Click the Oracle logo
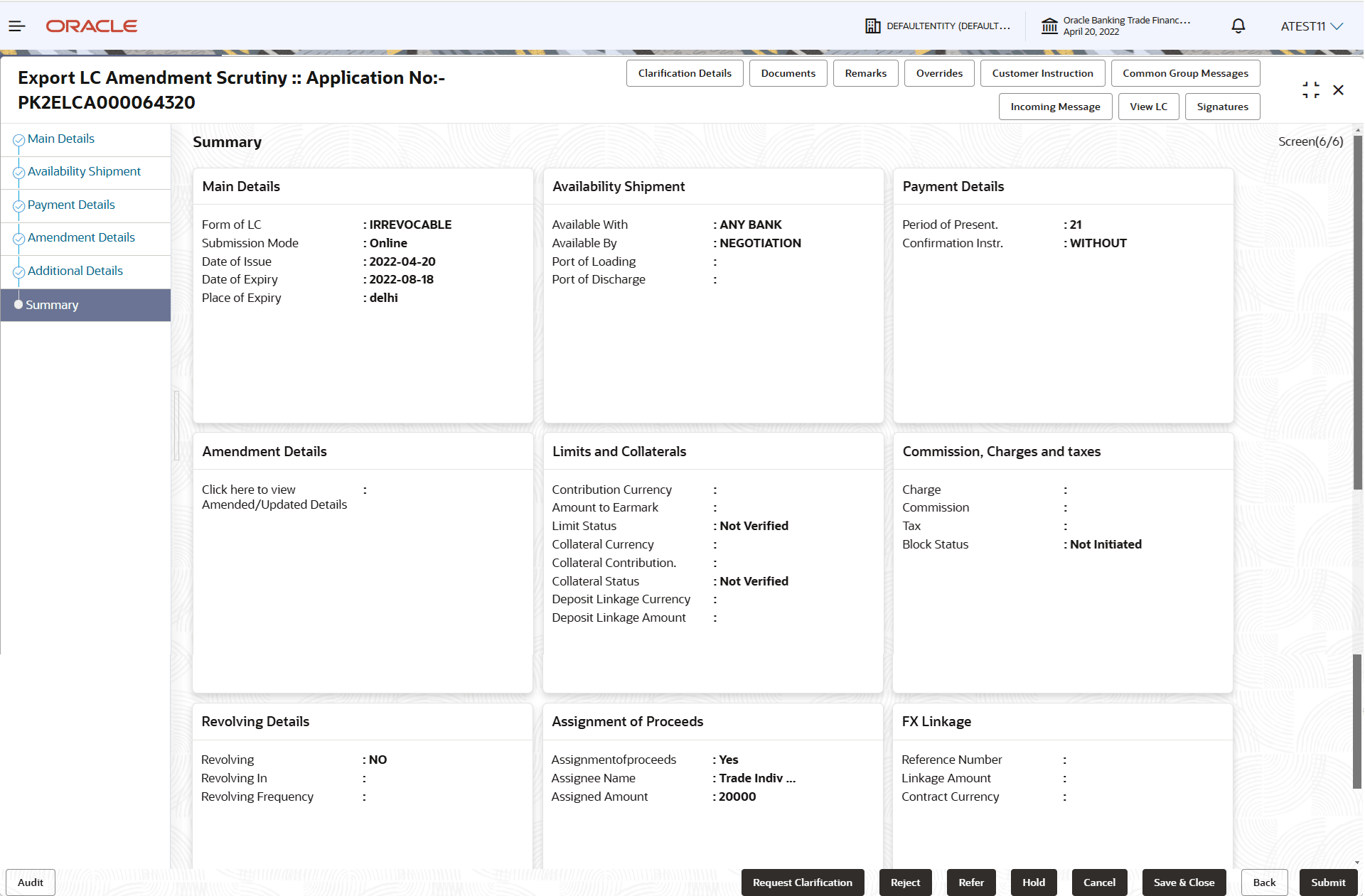Image resolution: width=1365 pixels, height=896 pixels. [x=92, y=26]
